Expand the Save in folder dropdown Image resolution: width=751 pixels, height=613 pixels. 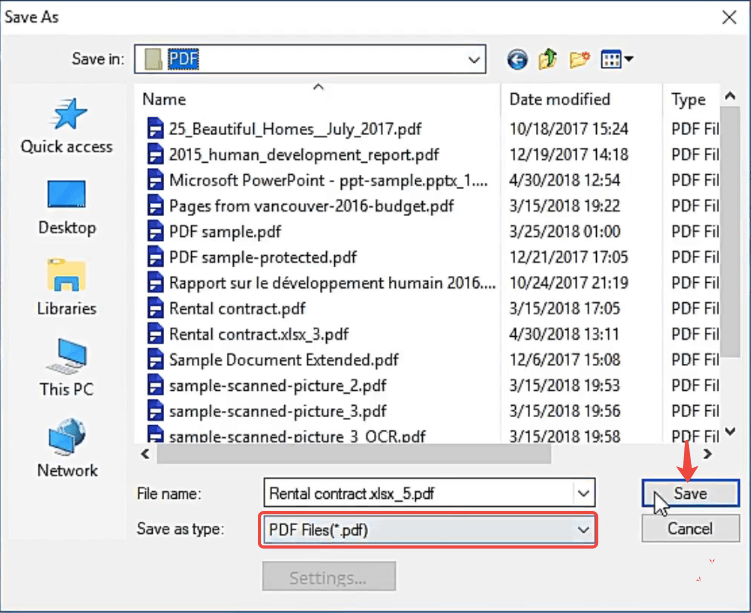click(x=474, y=60)
